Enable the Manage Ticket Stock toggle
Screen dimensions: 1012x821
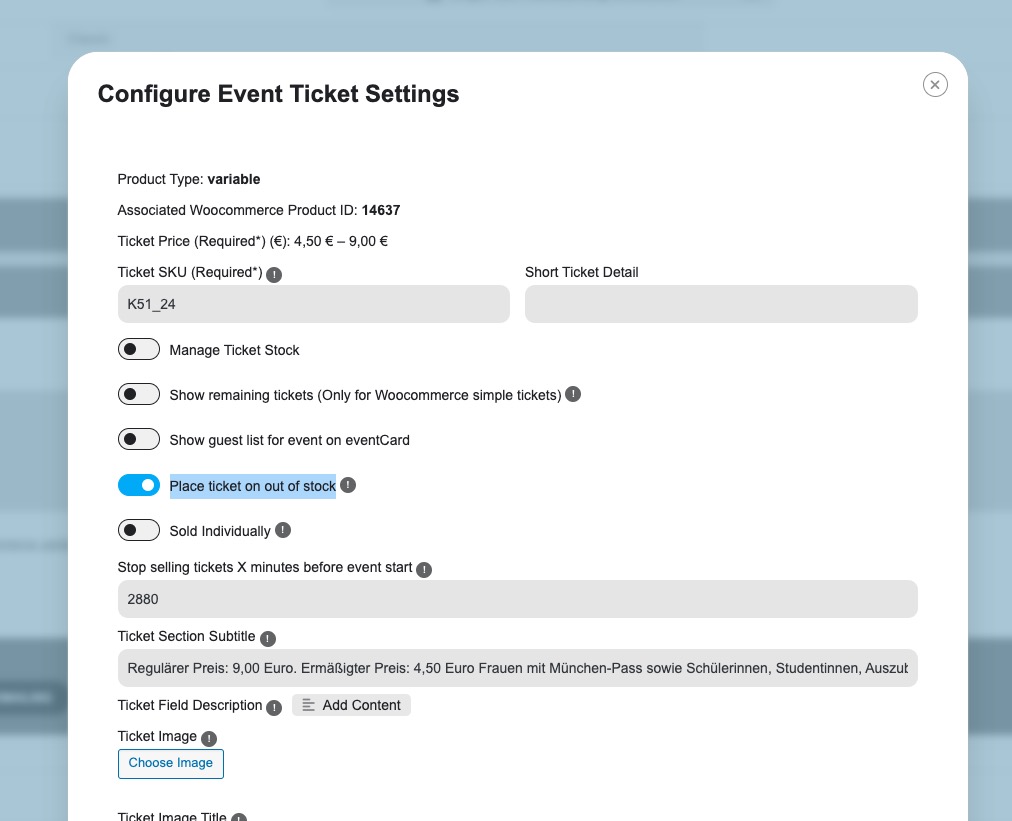pyautogui.click(x=139, y=349)
